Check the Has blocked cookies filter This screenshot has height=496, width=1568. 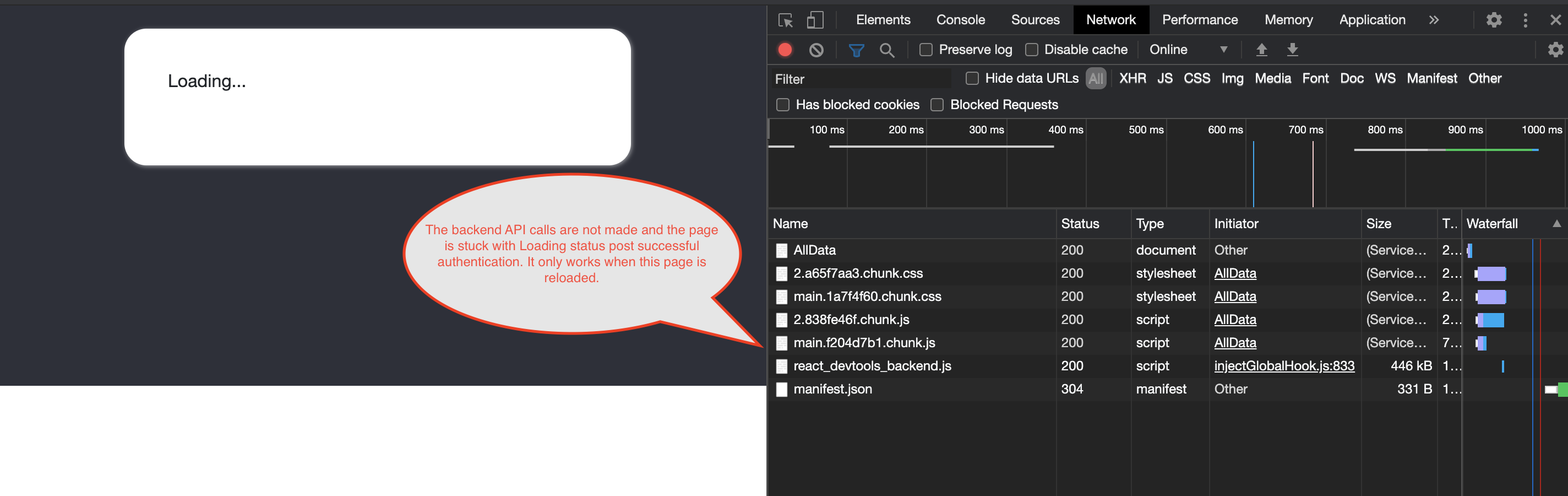tap(783, 105)
